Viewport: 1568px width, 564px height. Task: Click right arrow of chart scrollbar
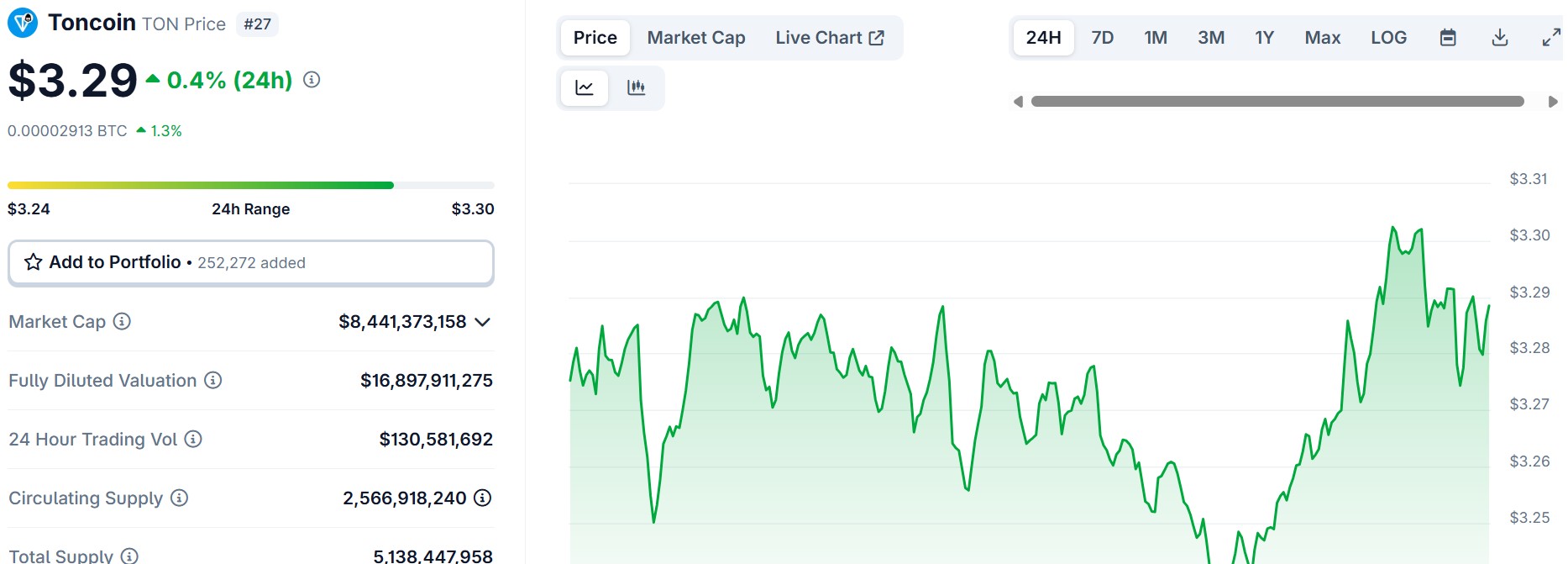point(1553,102)
